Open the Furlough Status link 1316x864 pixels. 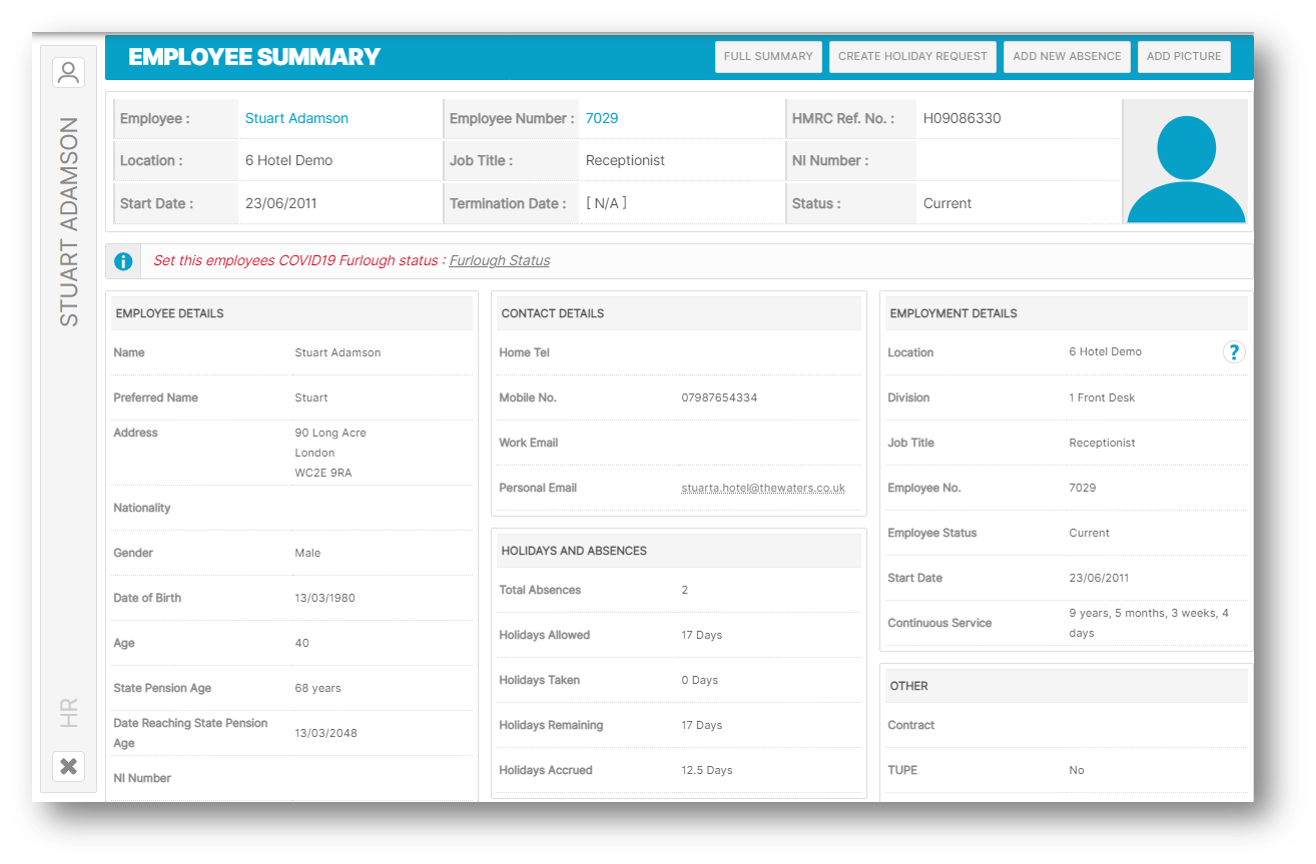(x=499, y=261)
